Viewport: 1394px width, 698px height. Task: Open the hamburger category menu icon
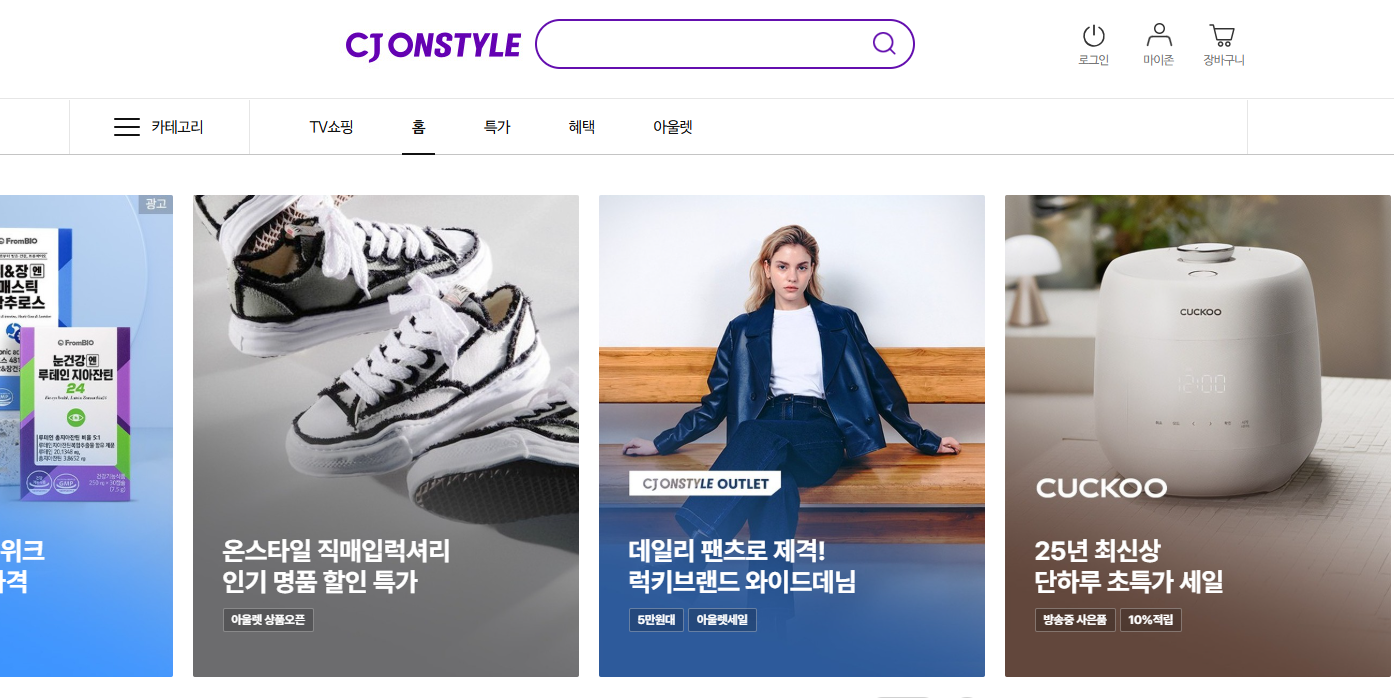(127, 127)
